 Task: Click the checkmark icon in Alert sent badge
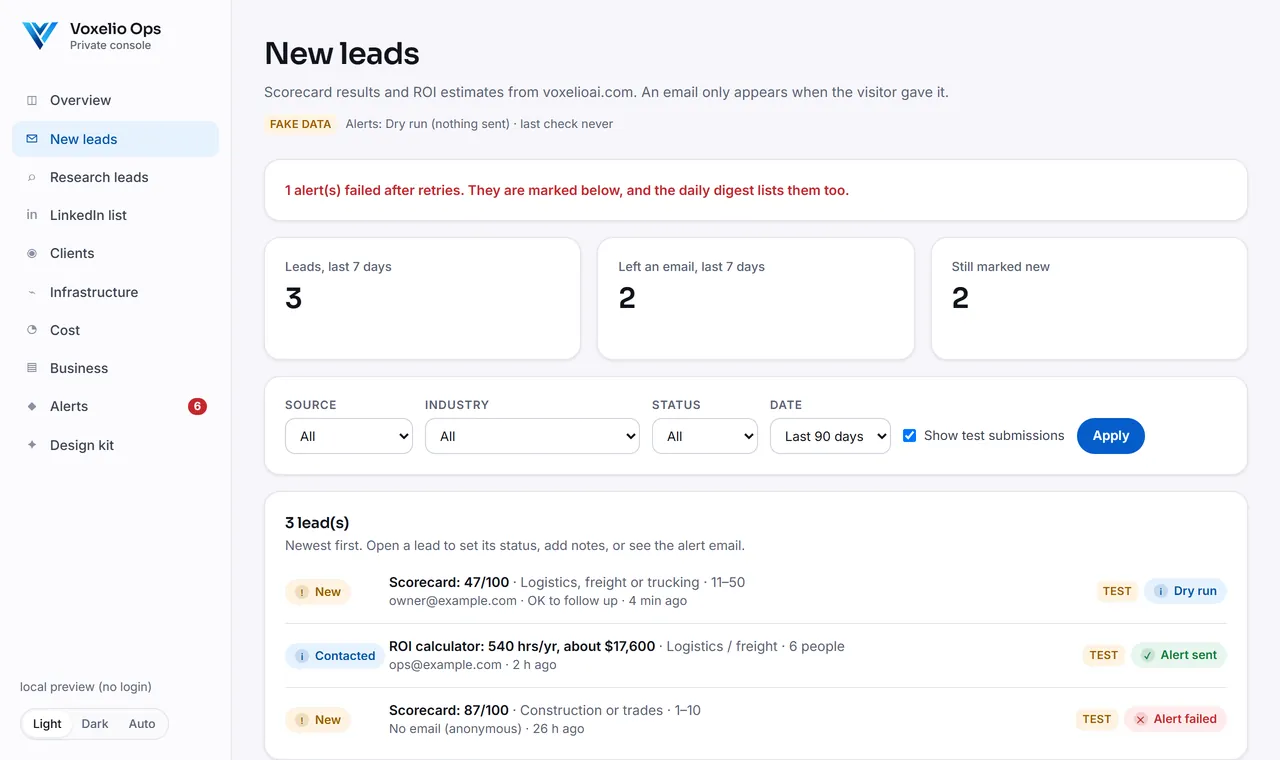(x=1147, y=655)
